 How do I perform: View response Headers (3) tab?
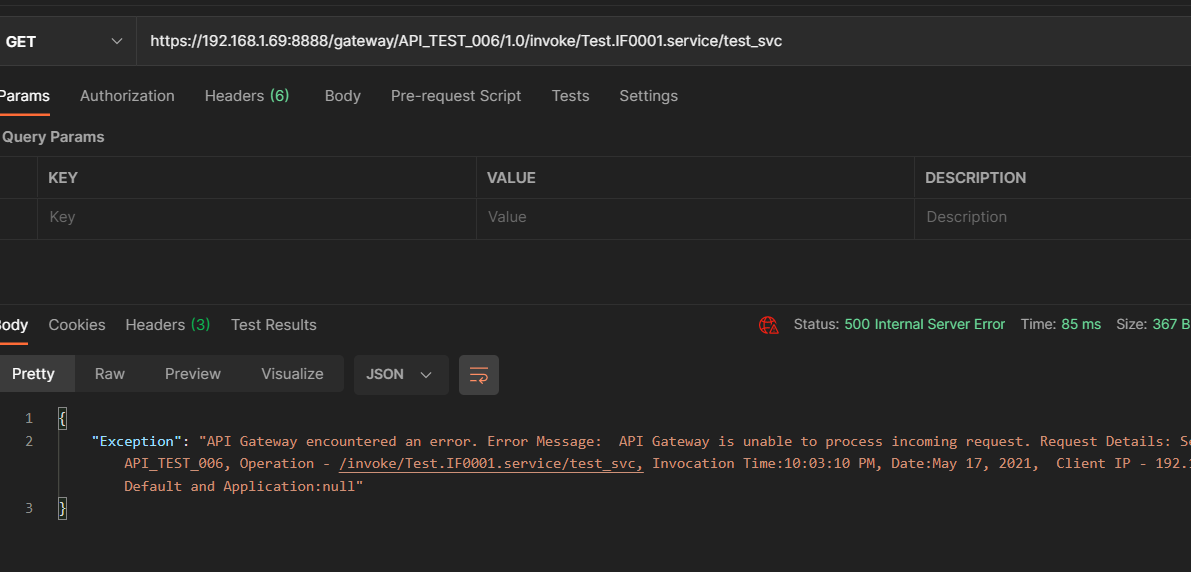pyautogui.click(x=167, y=325)
